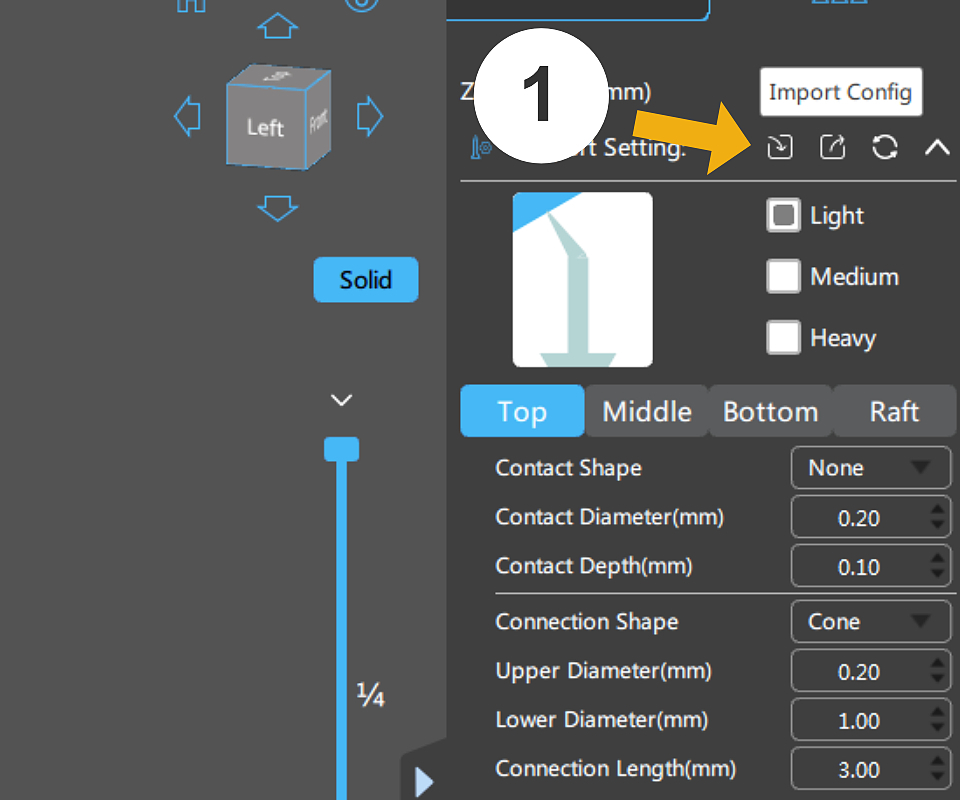The width and height of the screenshot is (960, 800).
Task: Rotate view with the down arrow
Action: click(x=277, y=208)
